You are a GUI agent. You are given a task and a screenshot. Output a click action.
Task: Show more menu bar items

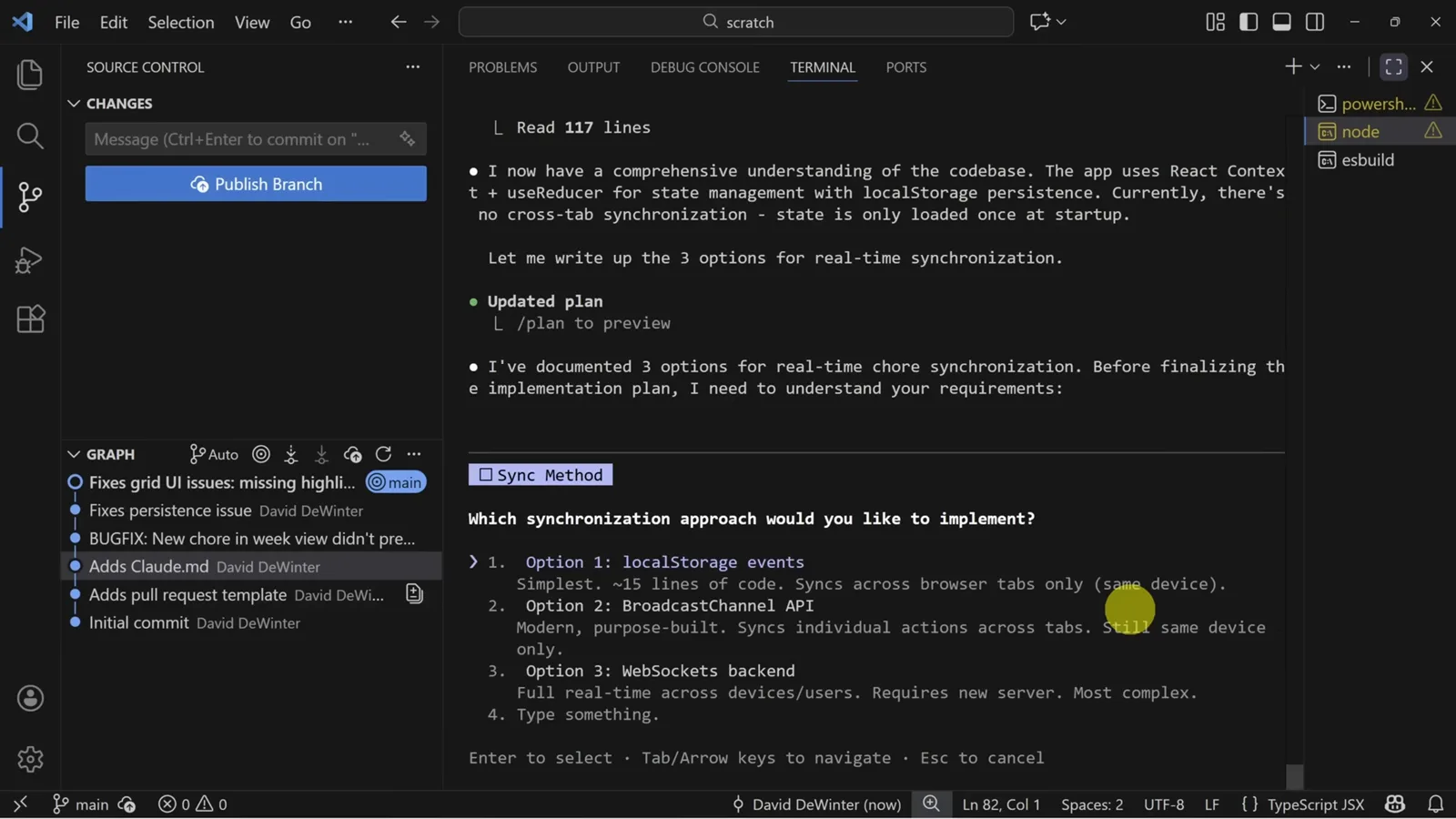[x=345, y=22]
